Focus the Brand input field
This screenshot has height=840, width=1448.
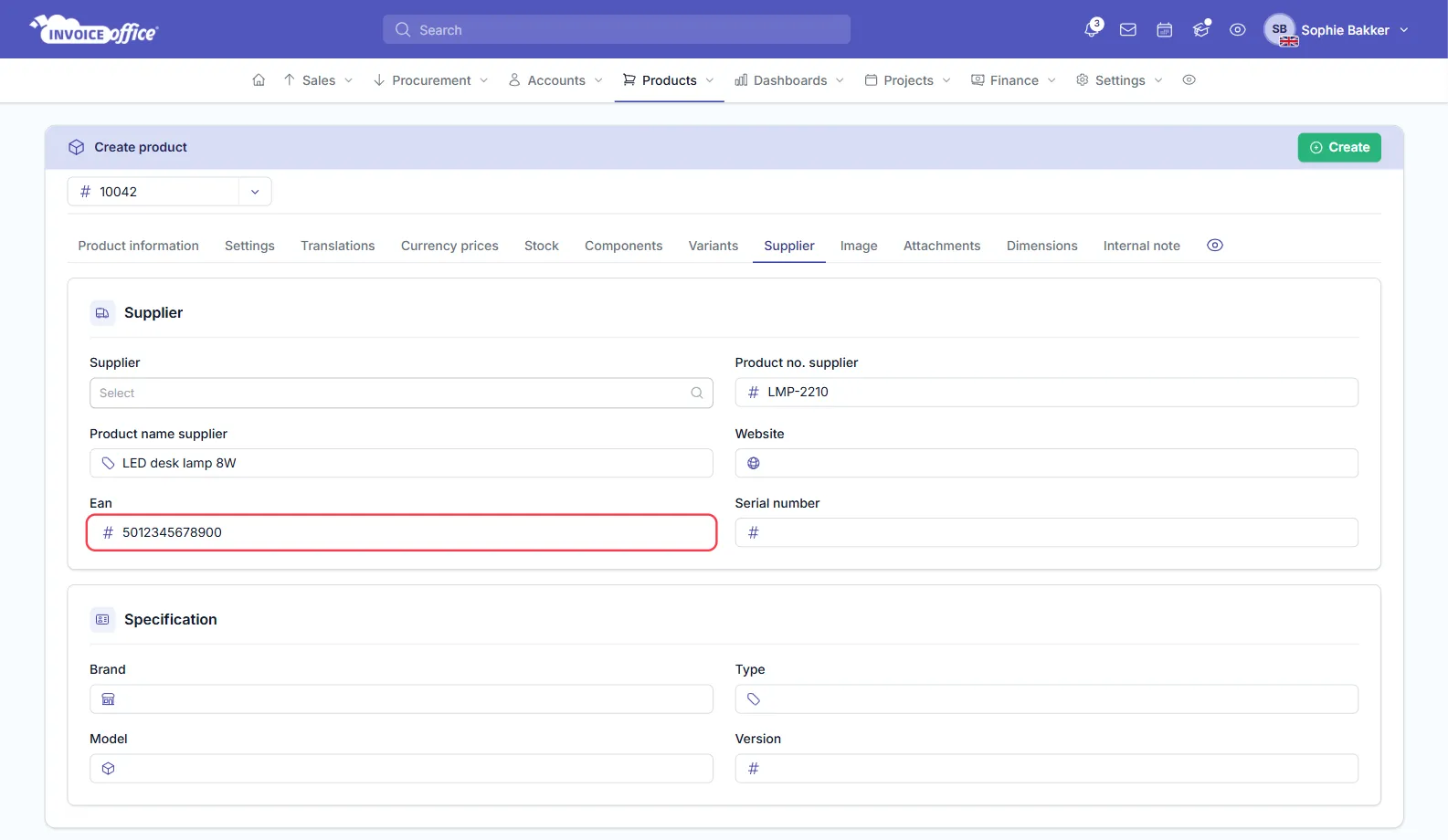(x=401, y=699)
